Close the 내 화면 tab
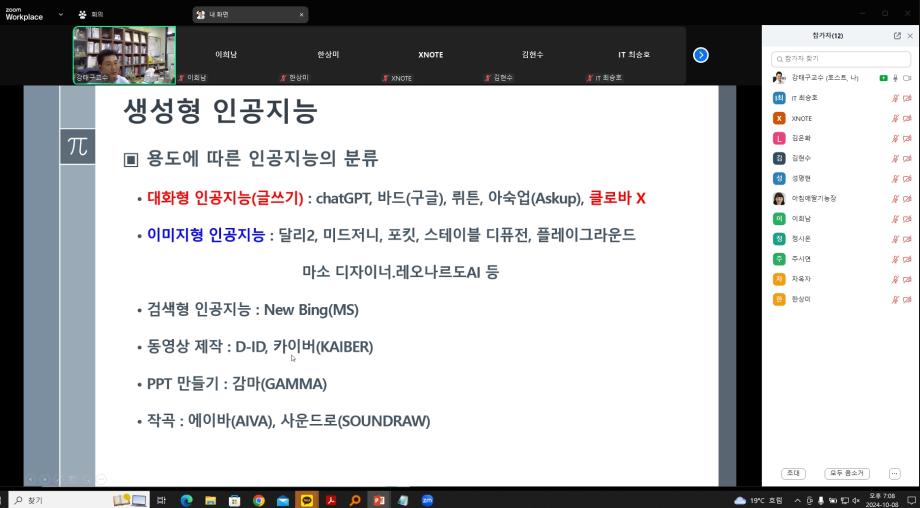 pos(302,15)
